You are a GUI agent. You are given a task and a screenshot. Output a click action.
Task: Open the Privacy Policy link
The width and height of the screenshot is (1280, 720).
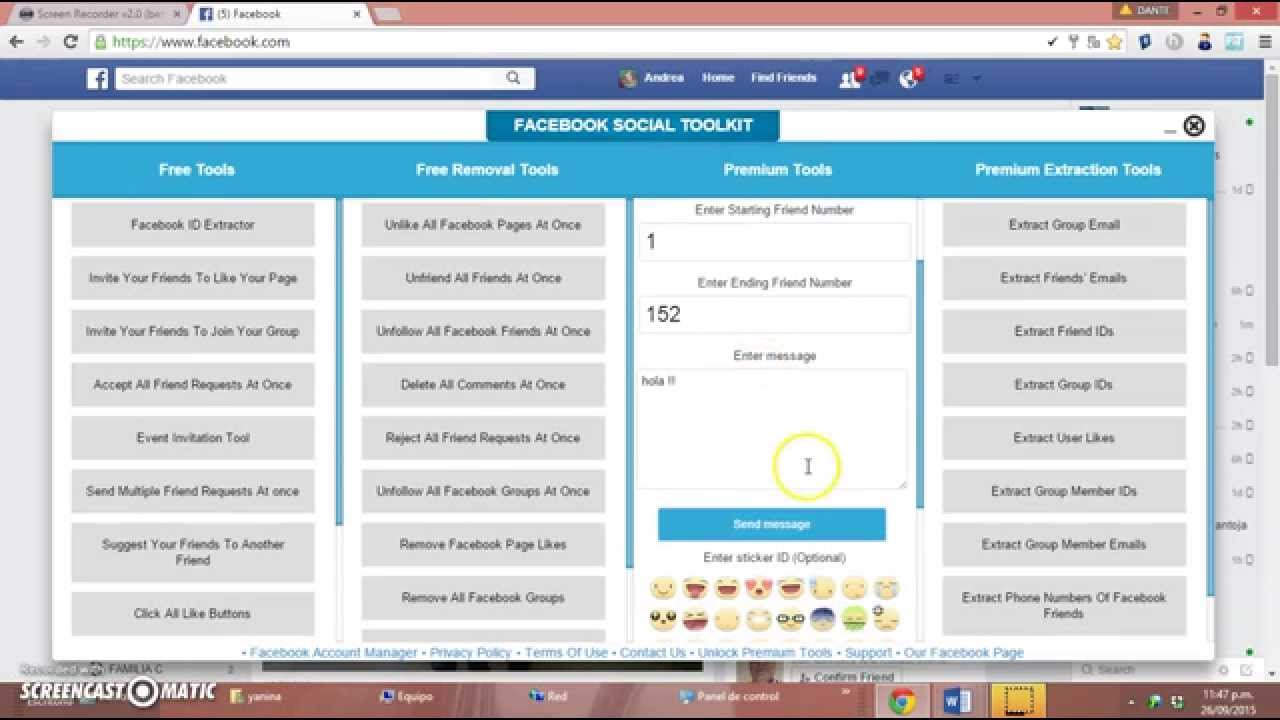pos(470,652)
